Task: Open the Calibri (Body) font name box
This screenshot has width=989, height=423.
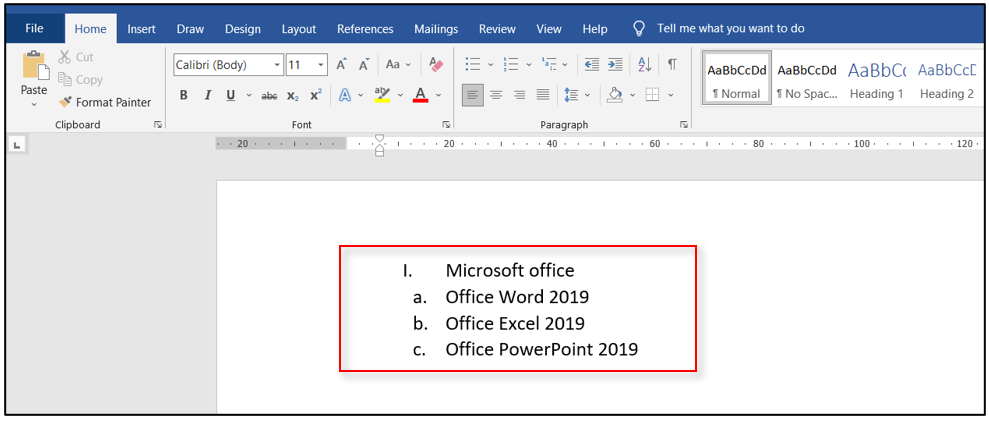Action: pyautogui.click(x=228, y=64)
